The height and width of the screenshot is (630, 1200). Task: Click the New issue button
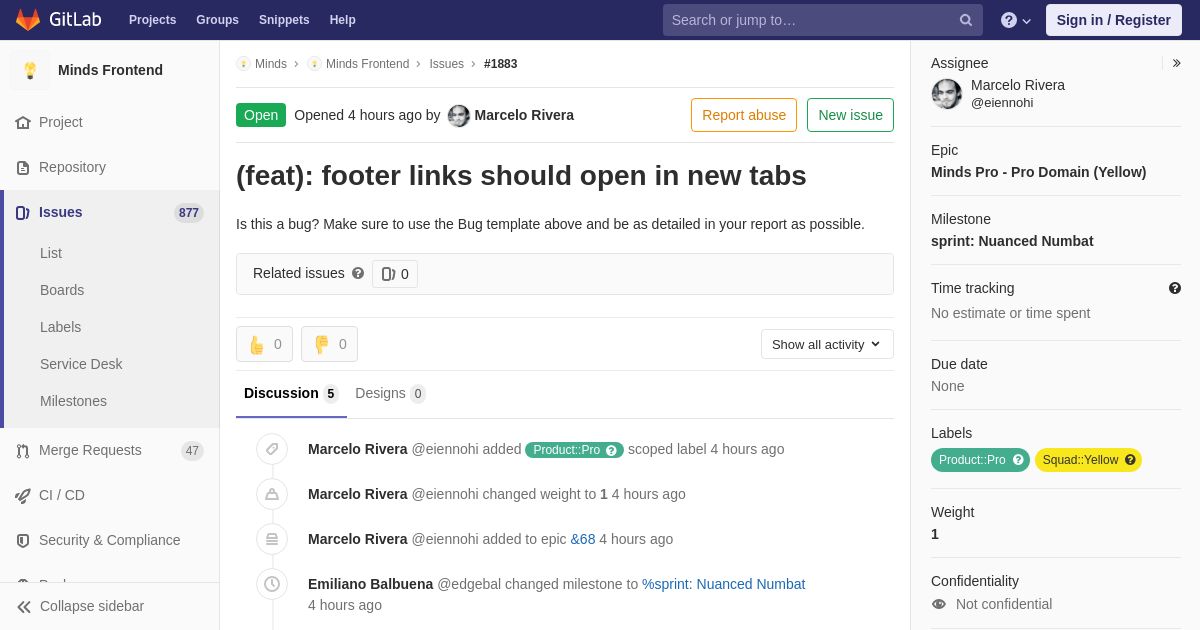[x=850, y=115]
